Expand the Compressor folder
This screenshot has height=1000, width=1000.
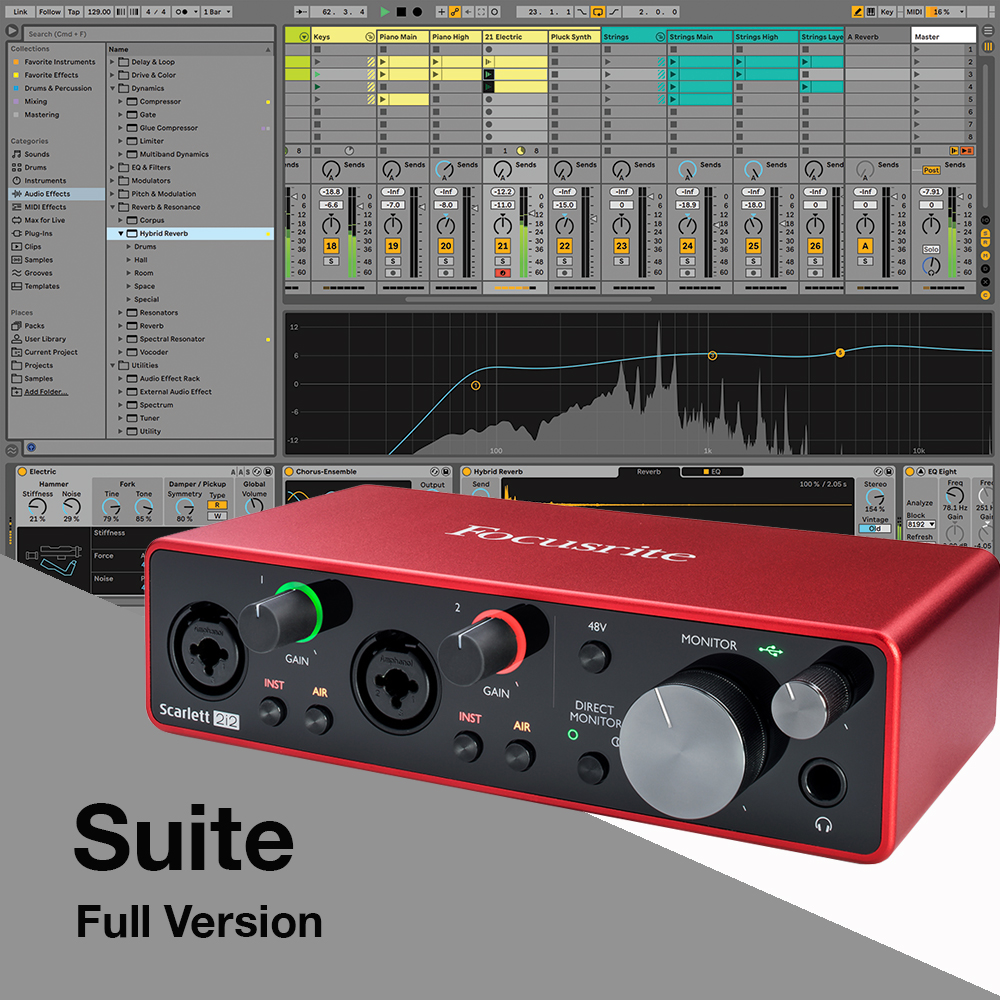121,101
